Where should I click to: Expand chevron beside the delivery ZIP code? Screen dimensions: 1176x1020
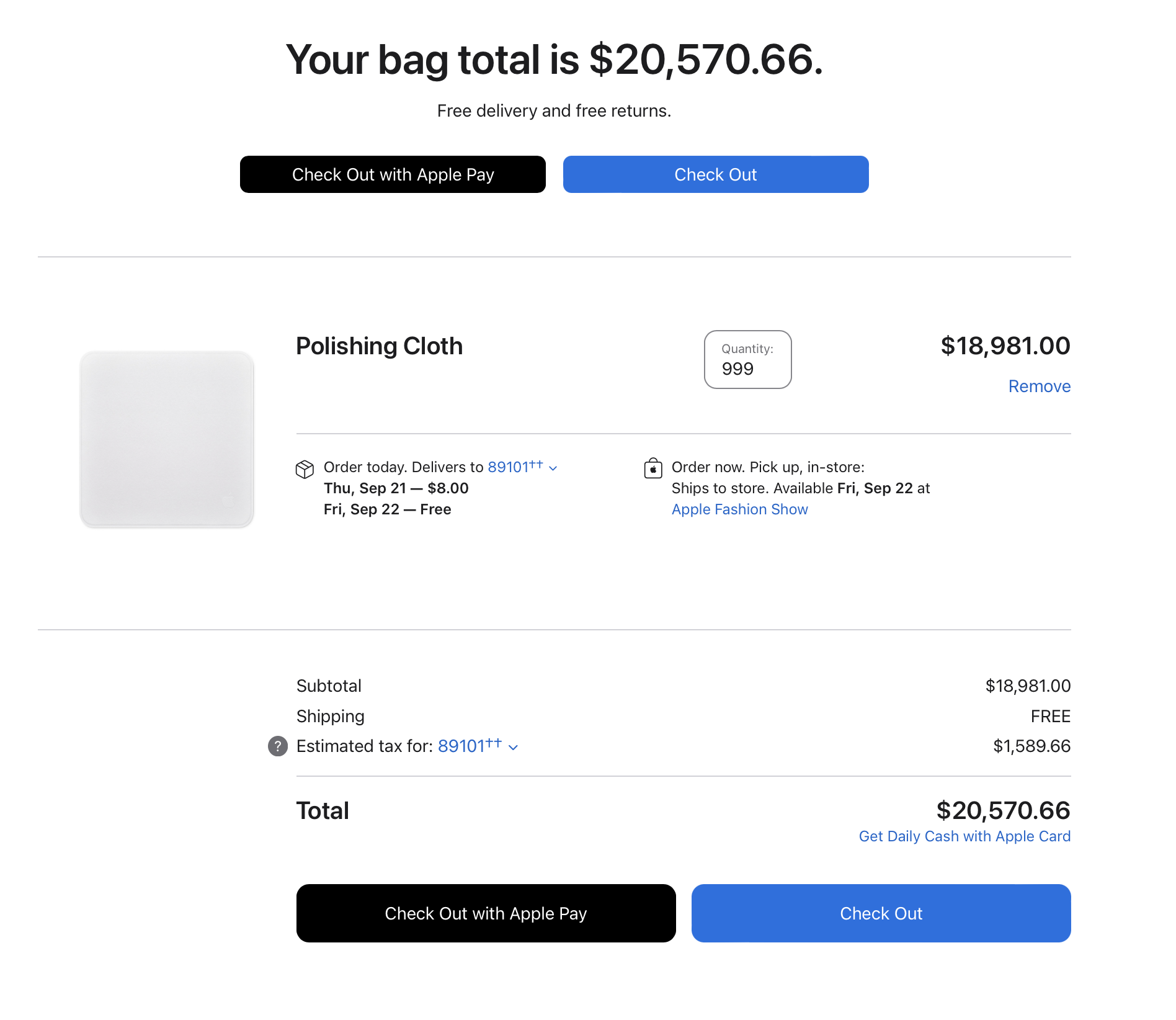[x=553, y=468]
